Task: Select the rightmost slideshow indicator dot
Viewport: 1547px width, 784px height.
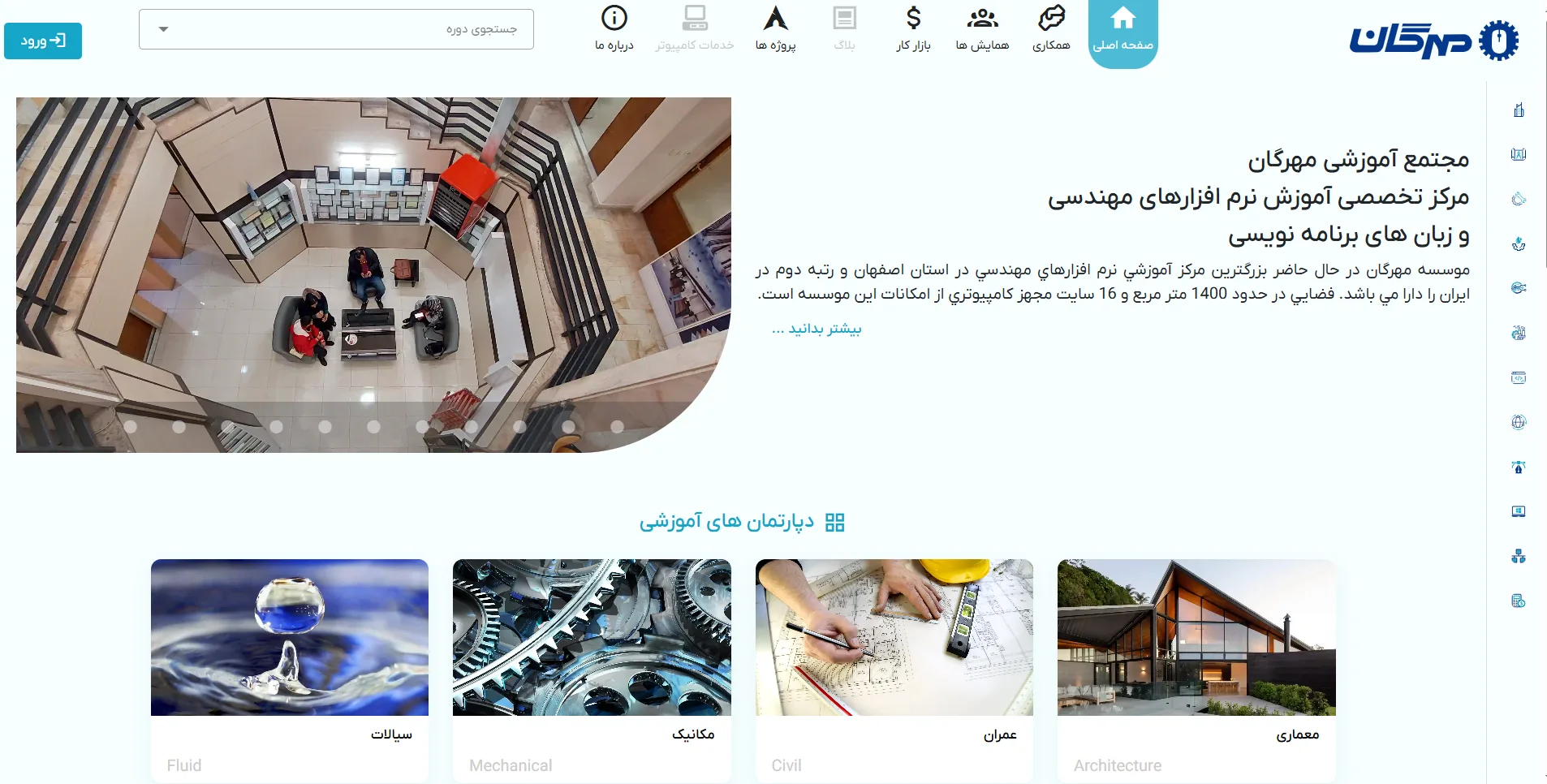Action: (617, 426)
